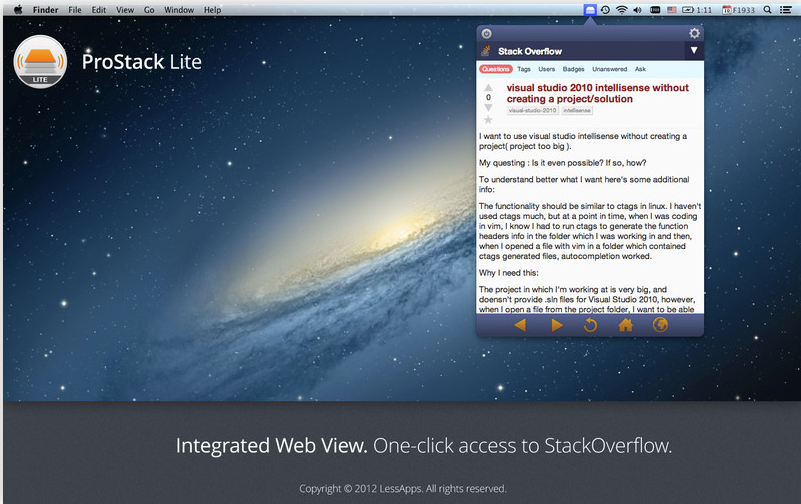The image size is (801, 504).
Task: Click the calendar icon beside F1933
Action: 726,10
